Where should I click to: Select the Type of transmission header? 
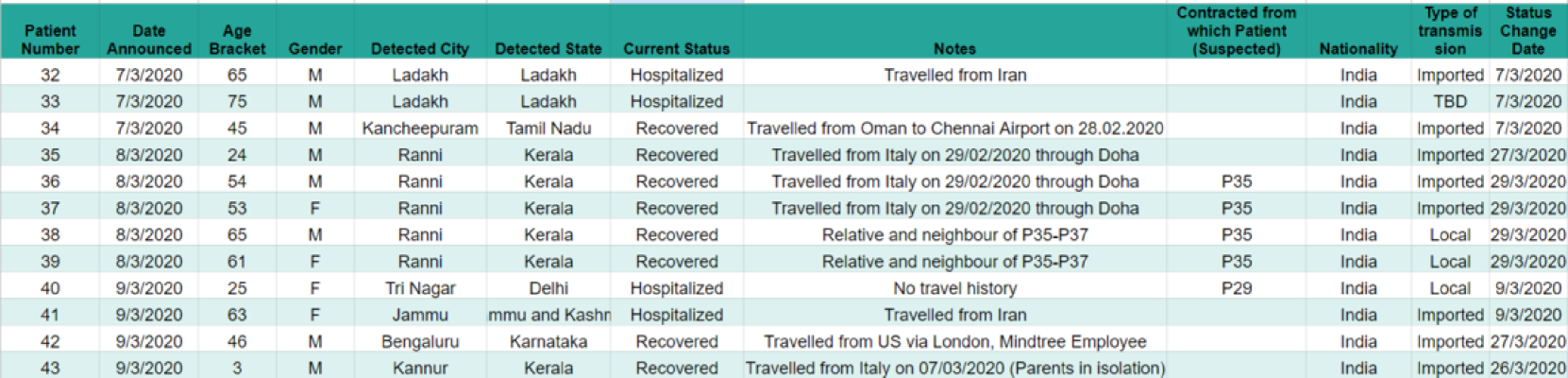(x=1450, y=31)
